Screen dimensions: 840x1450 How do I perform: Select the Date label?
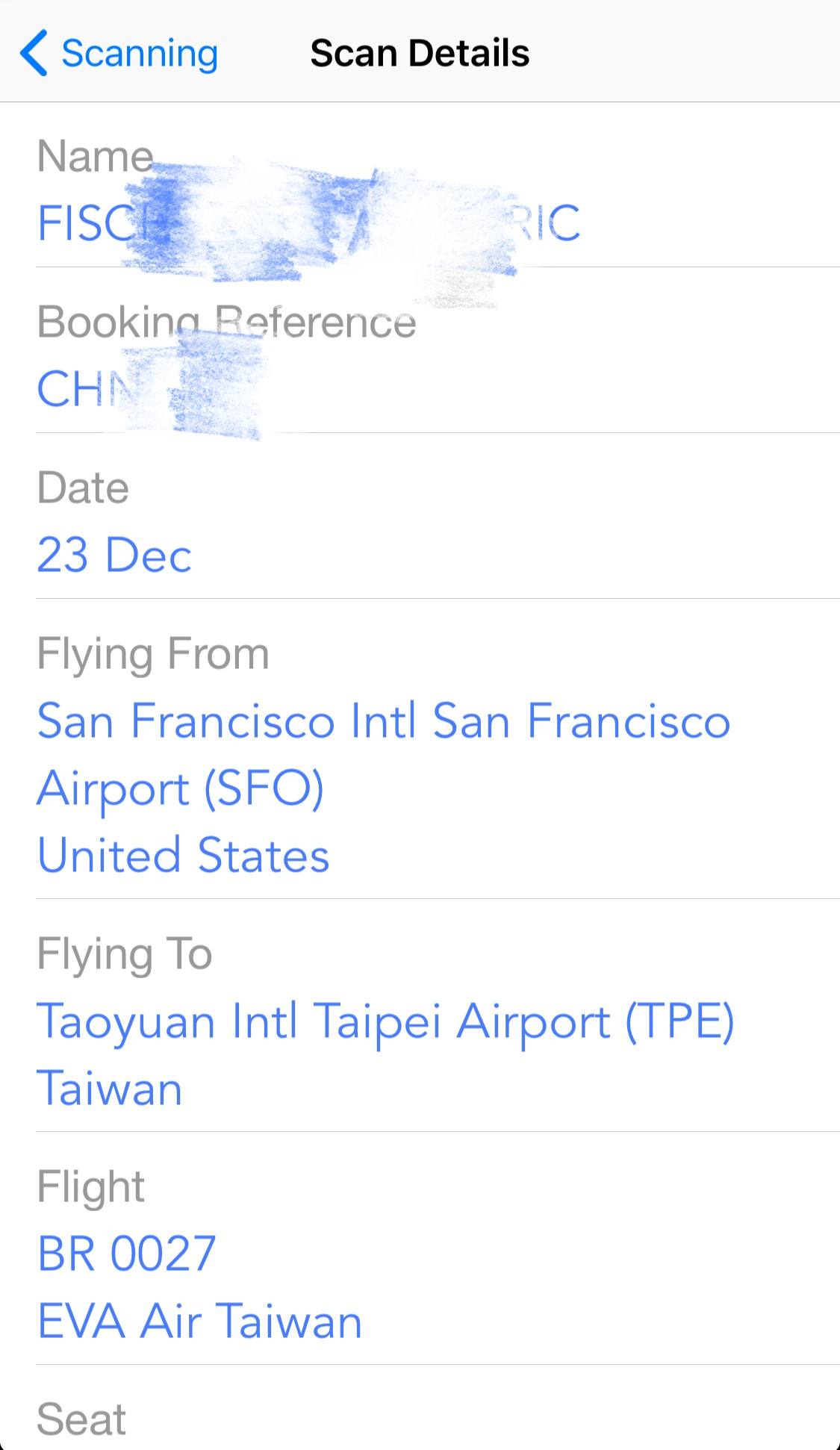tap(83, 488)
